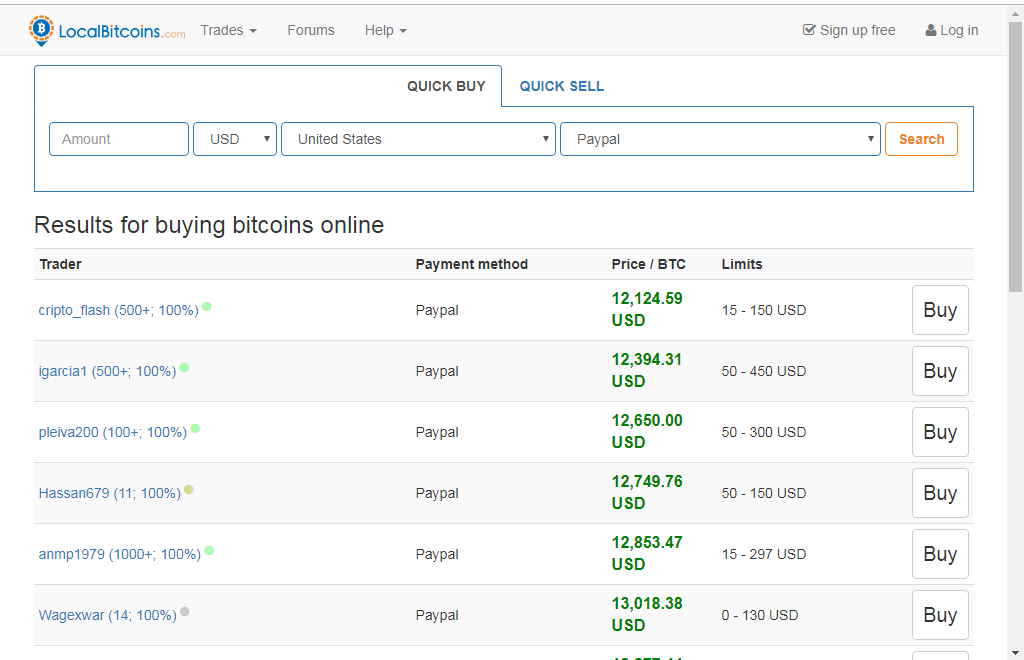Image resolution: width=1024 pixels, height=660 pixels.
Task: Click green status dot beside anmp1979
Action: 209,551
